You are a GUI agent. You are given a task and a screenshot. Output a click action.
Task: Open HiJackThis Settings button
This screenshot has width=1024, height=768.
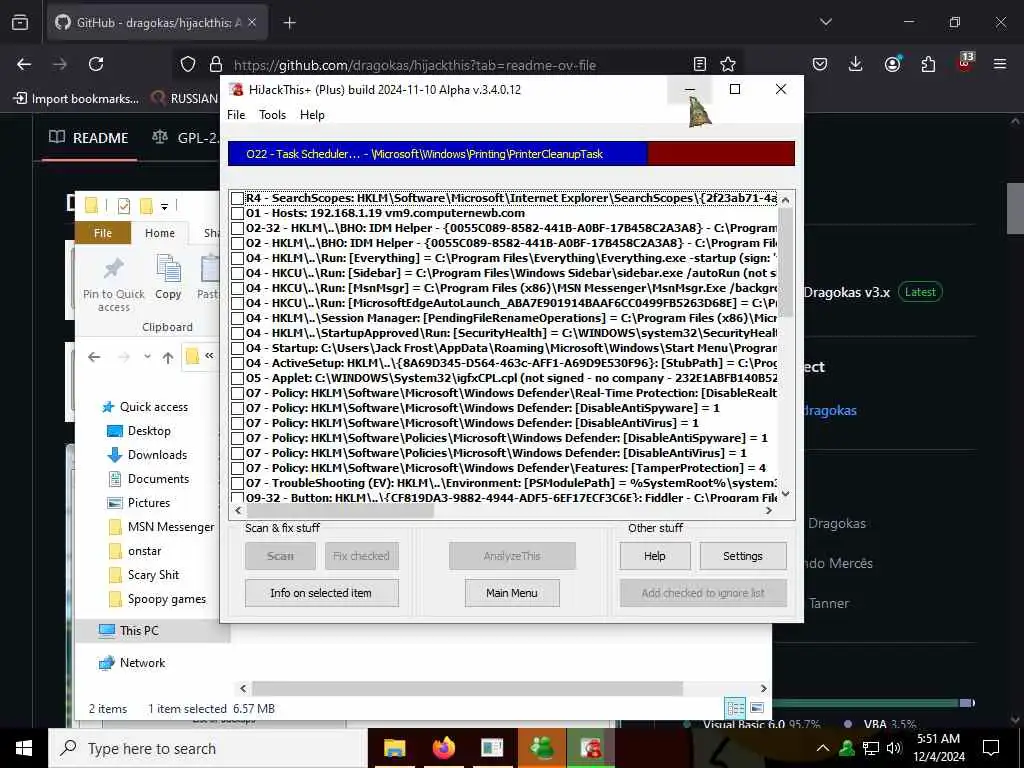click(x=743, y=556)
